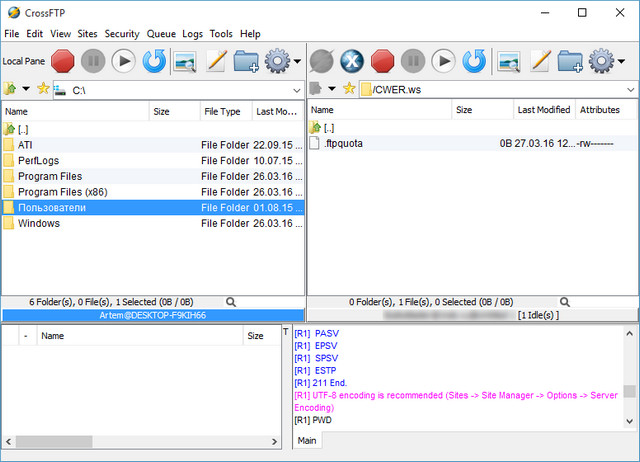This screenshot has width=640, height=462.
Task: Open the Queue menu
Action: click(x=162, y=34)
